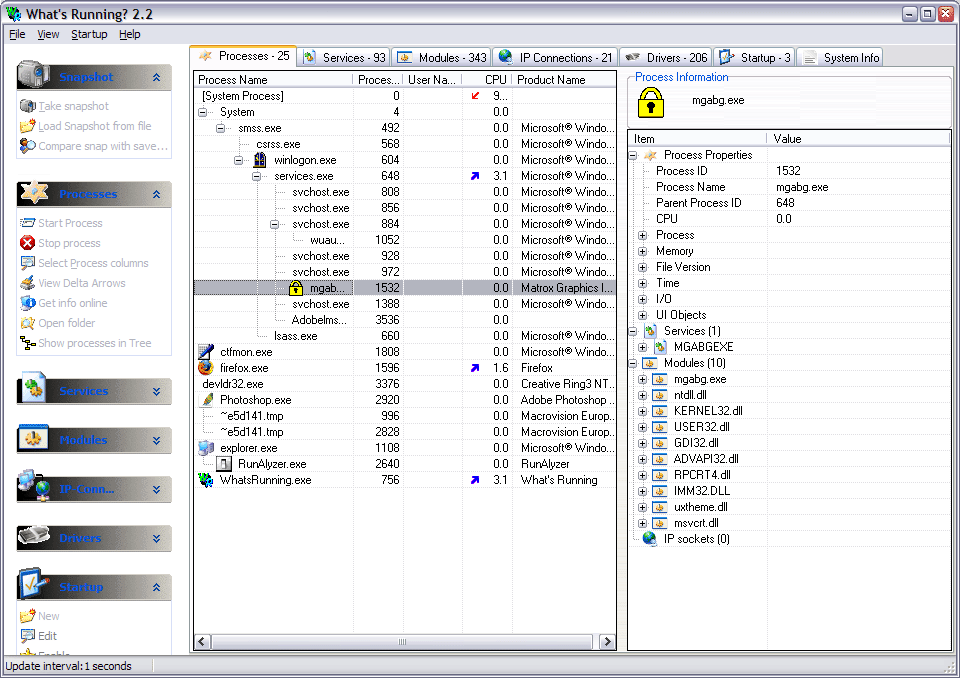Click the New startup item icon
The width and height of the screenshot is (960, 678).
click(x=28, y=616)
